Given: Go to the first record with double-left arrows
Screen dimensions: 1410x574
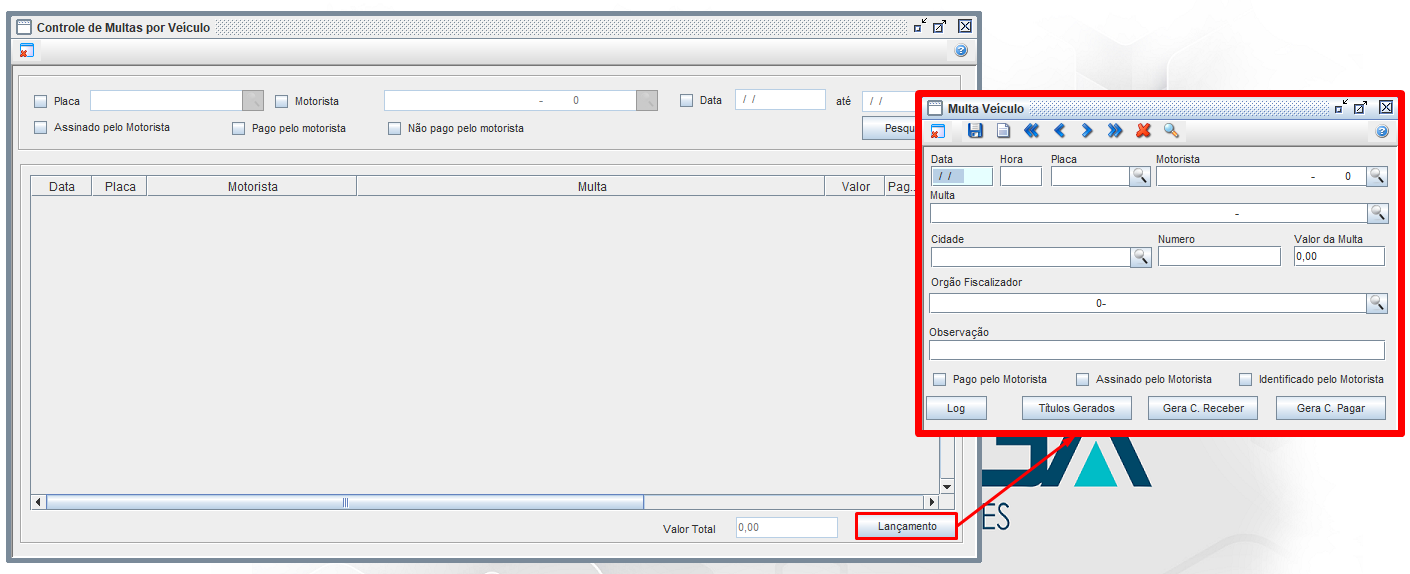Looking at the screenshot, I should pos(1031,131).
